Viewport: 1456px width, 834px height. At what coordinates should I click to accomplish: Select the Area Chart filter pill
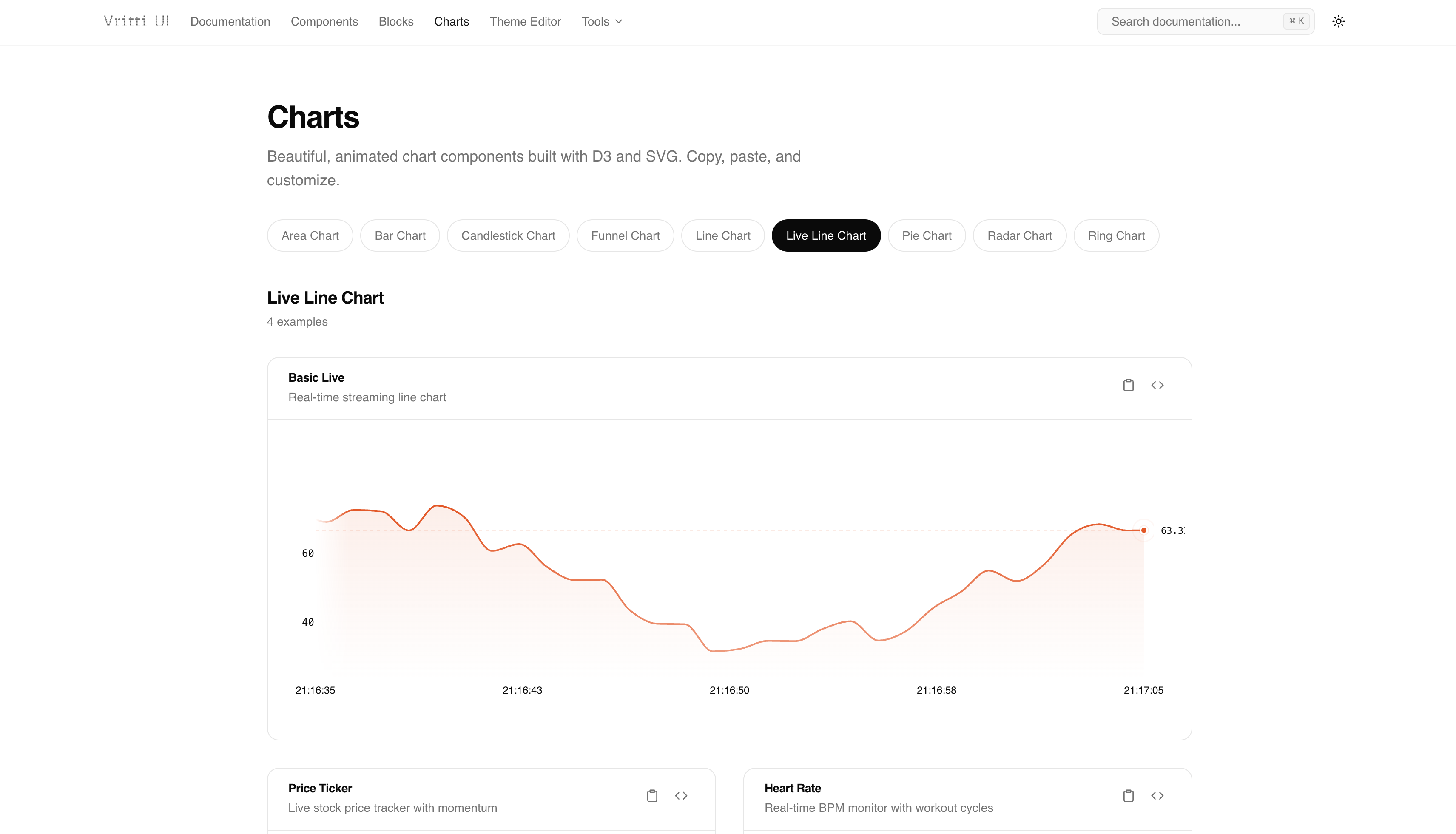point(310,235)
